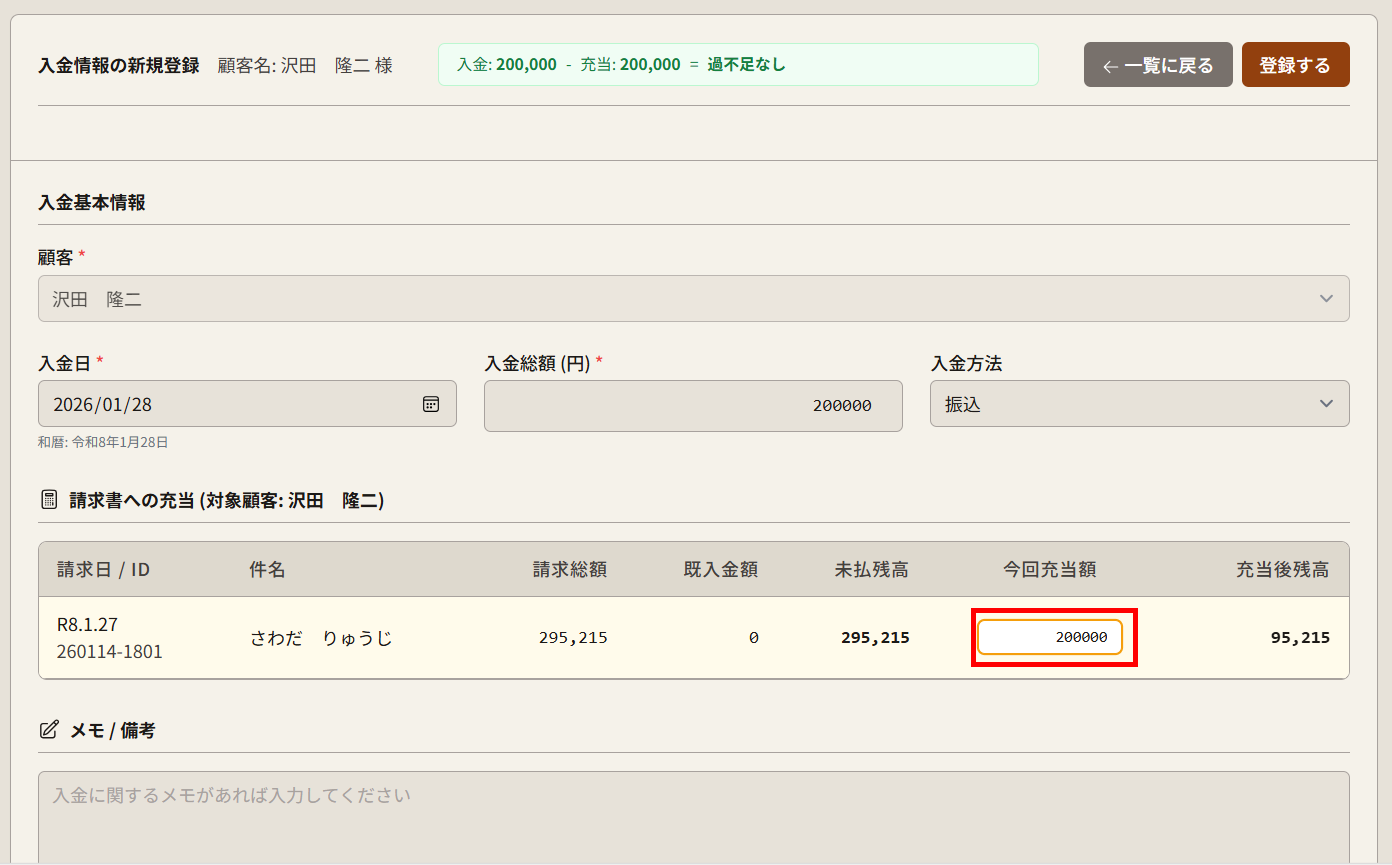The image size is (1392, 865).
Task: Click the さわだ りゅうじ subject cell
Action: pos(321,638)
